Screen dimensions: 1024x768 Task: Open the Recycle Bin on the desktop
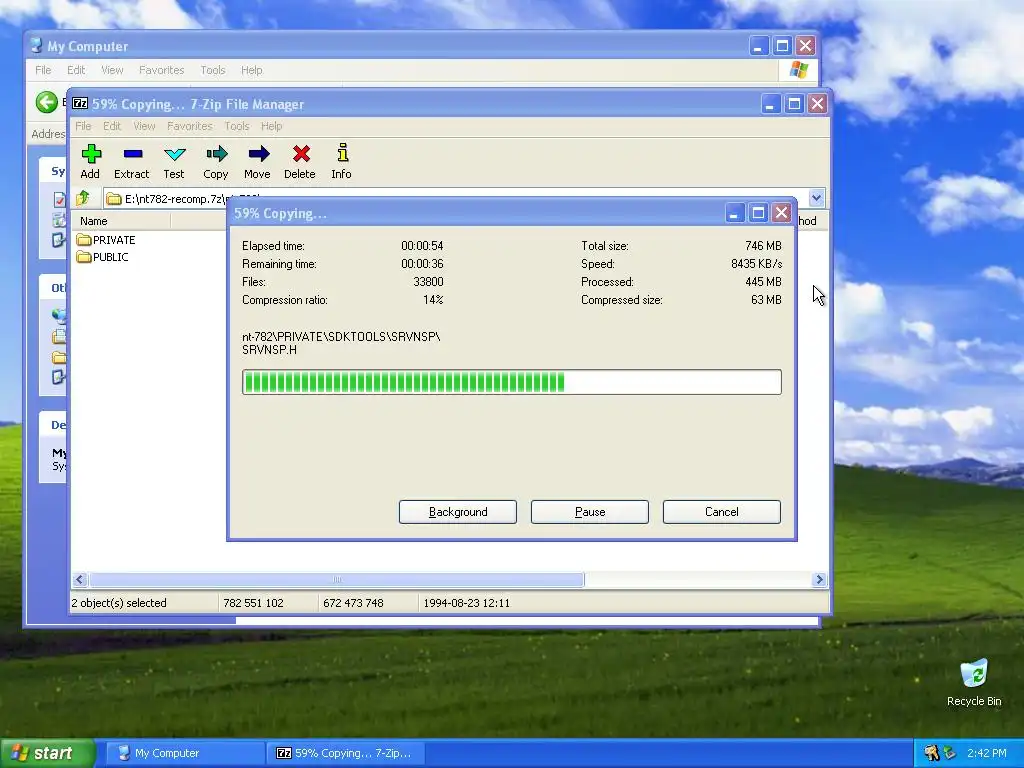974,682
